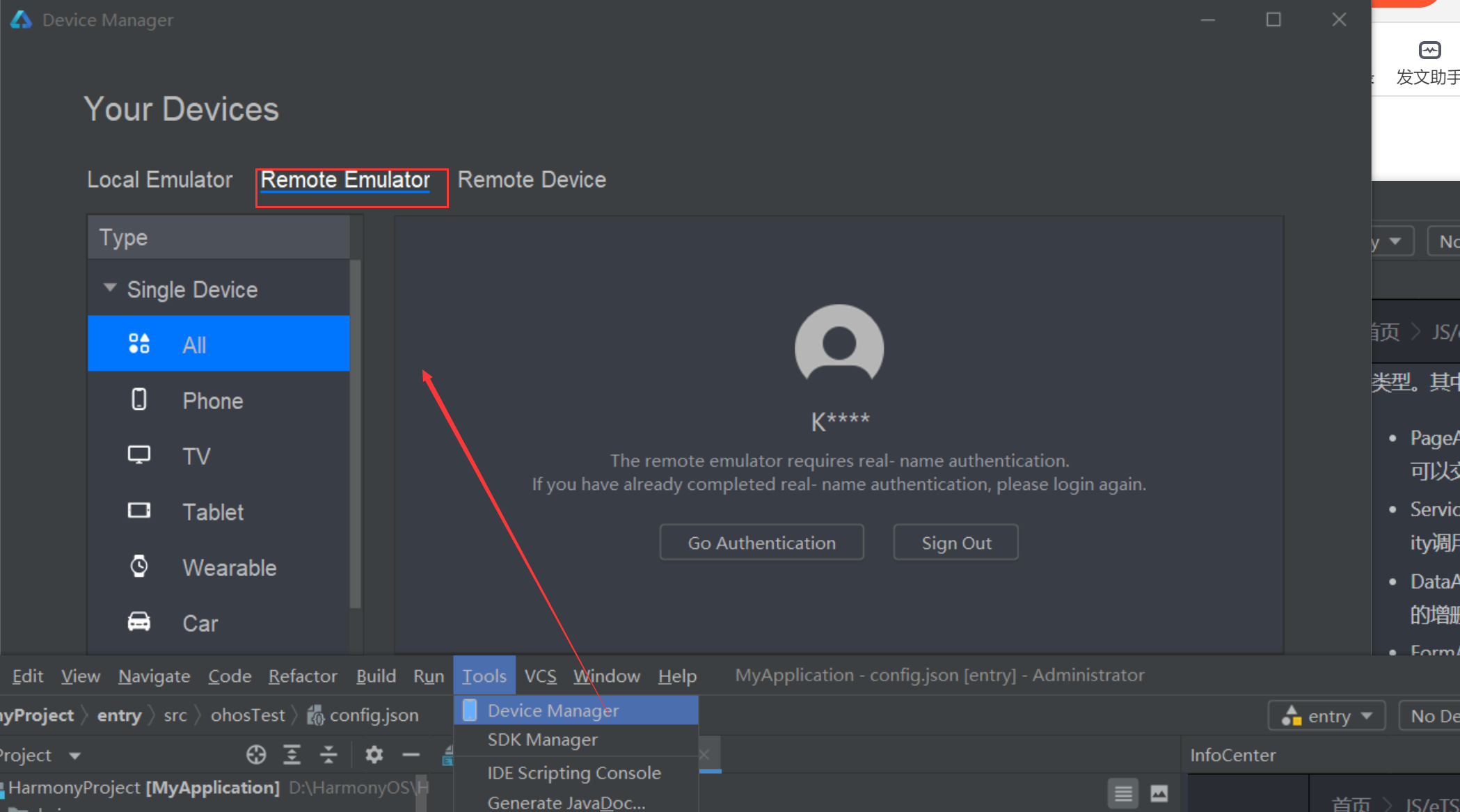The width and height of the screenshot is (1460, 812).
Task: Click the src breadcrumb
Action: (x=175, y=715)
